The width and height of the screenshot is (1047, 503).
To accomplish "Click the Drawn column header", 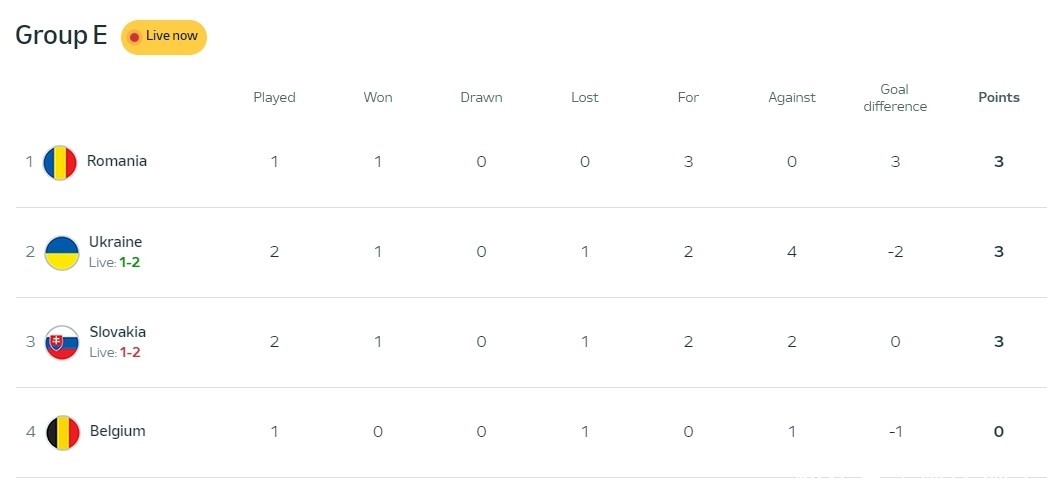I will tap(481, 97).
